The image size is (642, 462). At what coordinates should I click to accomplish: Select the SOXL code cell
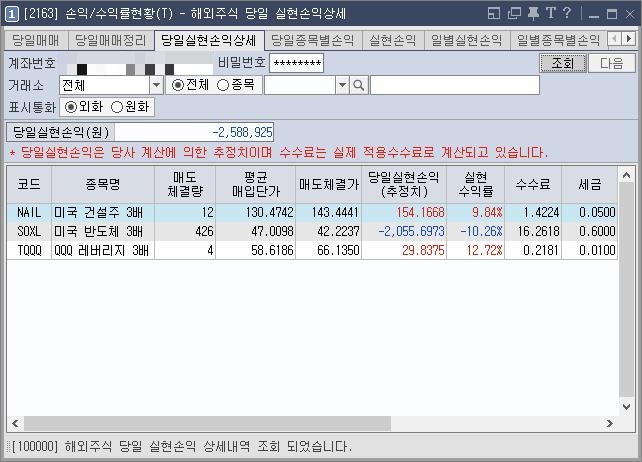coord(29,231)
